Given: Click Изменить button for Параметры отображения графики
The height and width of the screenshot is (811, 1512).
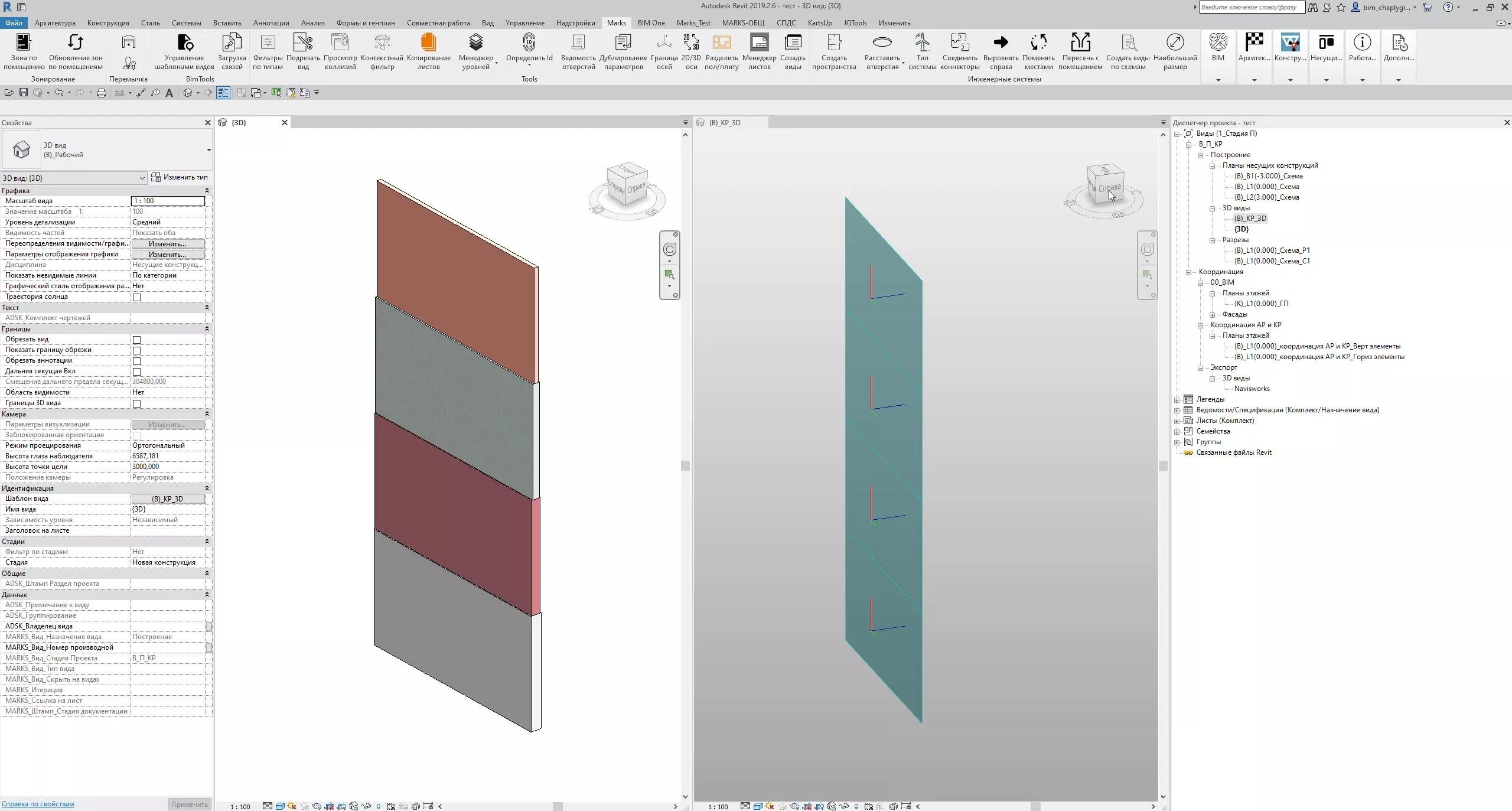Looking at the screenshot, I should (168, 255).
